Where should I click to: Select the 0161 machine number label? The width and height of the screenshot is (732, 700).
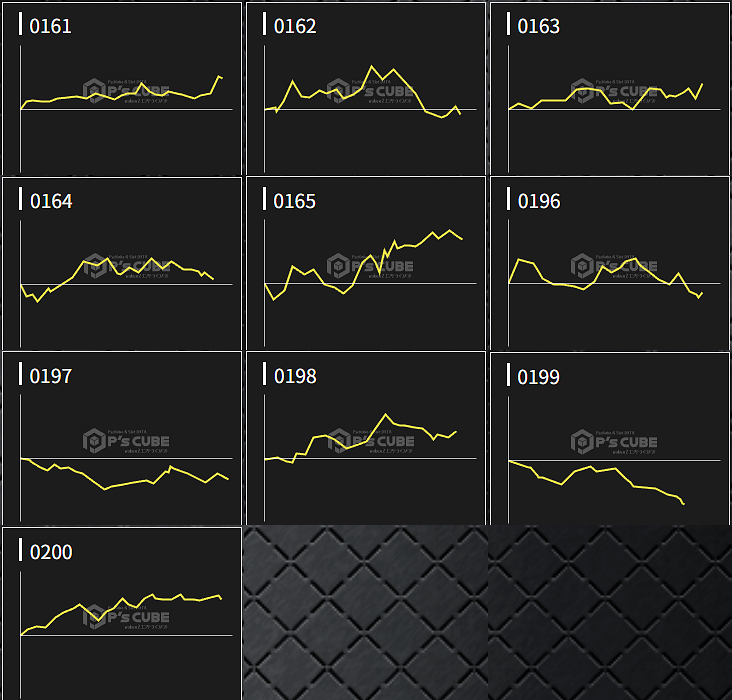[51, 26]
